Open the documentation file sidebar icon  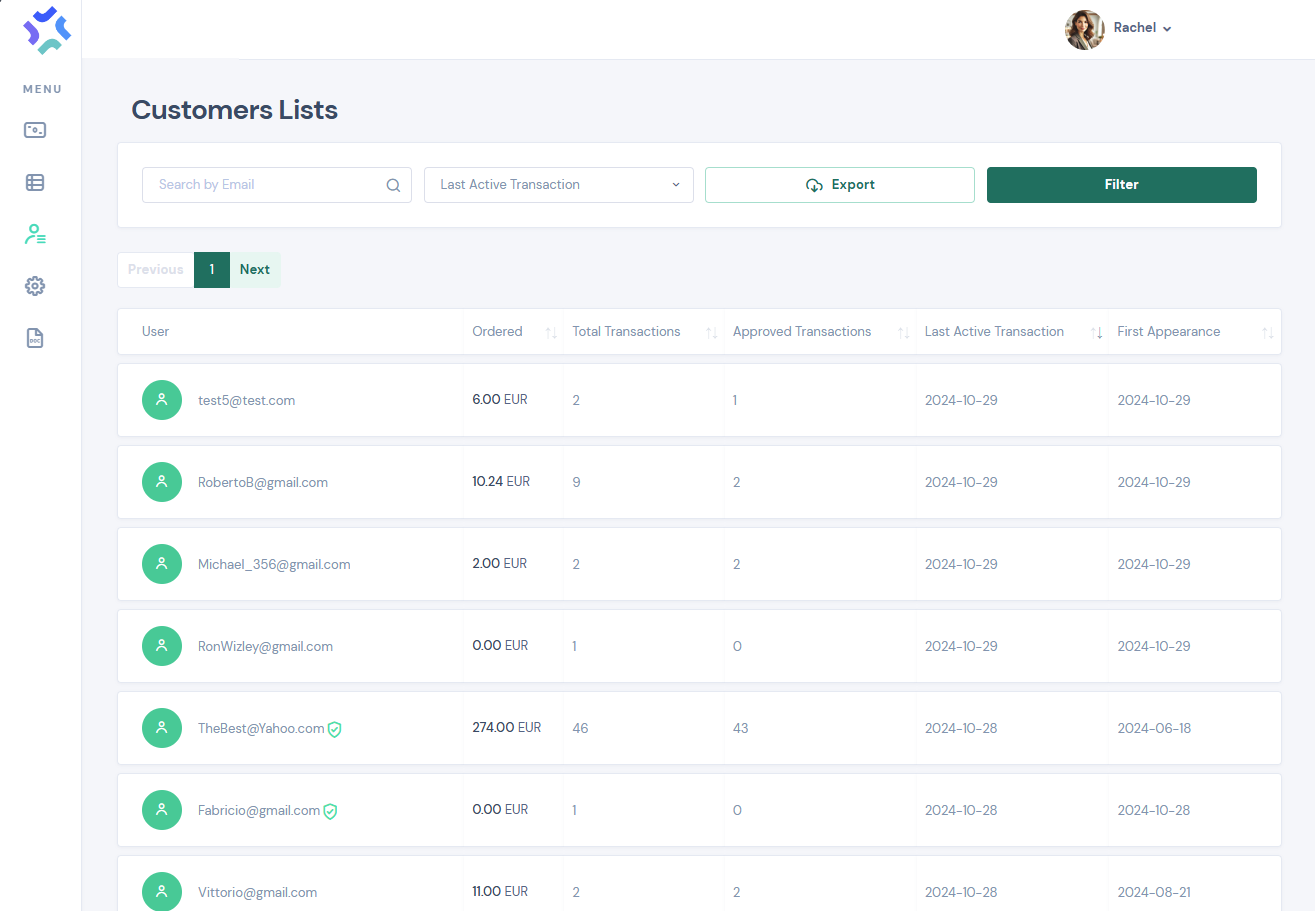click(35, 338)
